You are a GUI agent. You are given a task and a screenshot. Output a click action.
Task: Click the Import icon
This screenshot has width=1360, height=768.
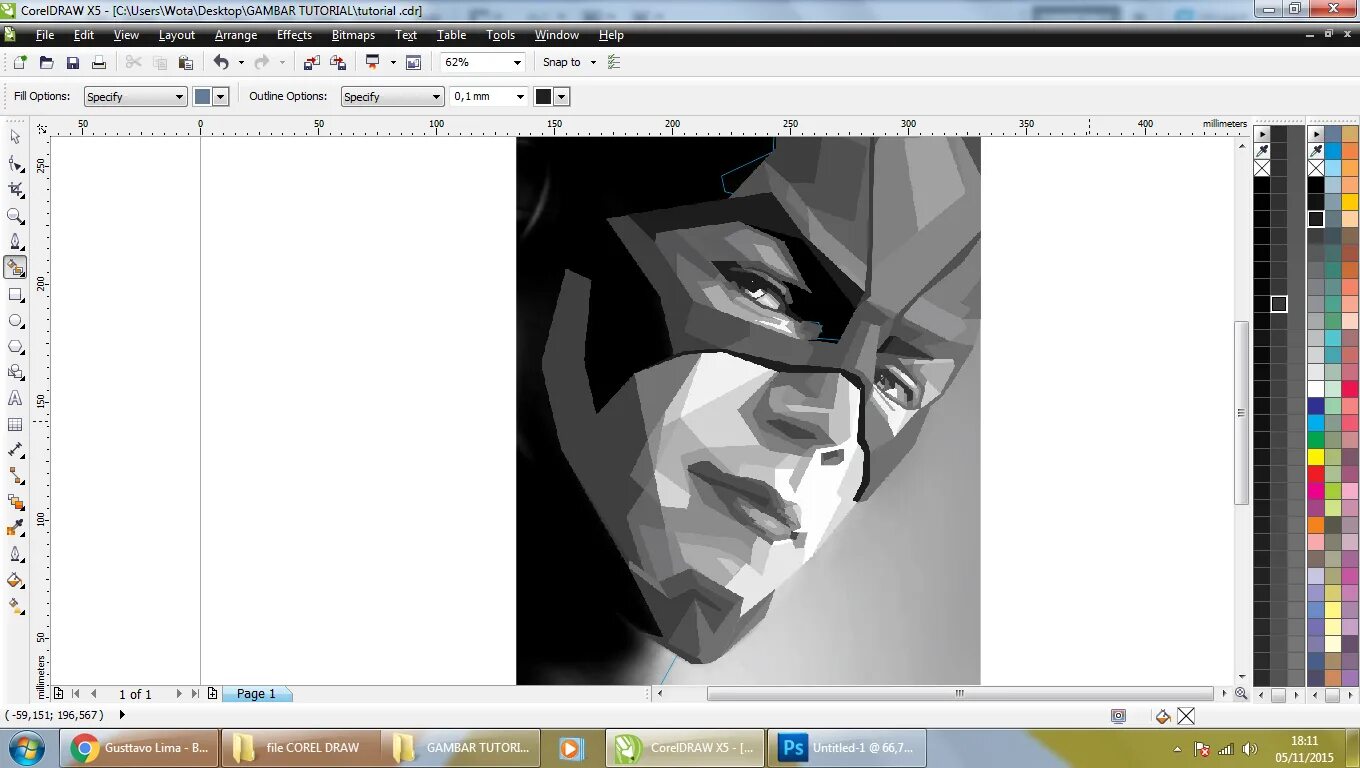(x=311, y=62)
